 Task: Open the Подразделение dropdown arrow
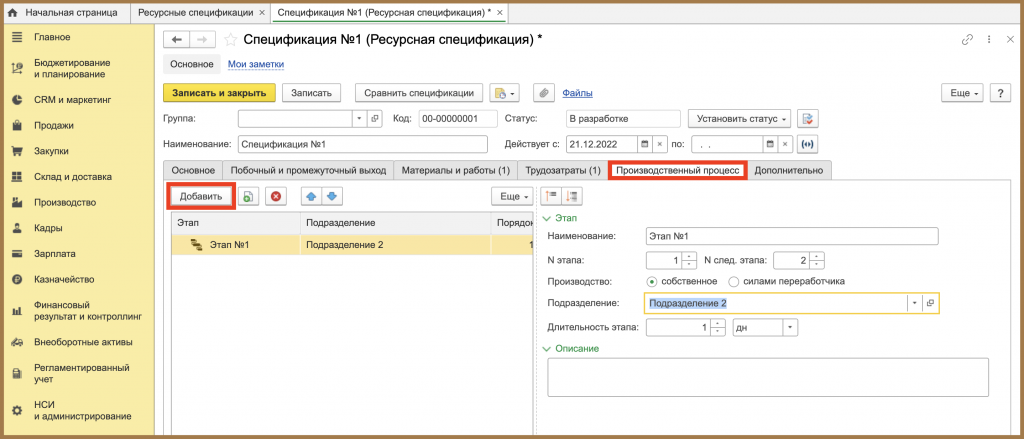point(914,304)
